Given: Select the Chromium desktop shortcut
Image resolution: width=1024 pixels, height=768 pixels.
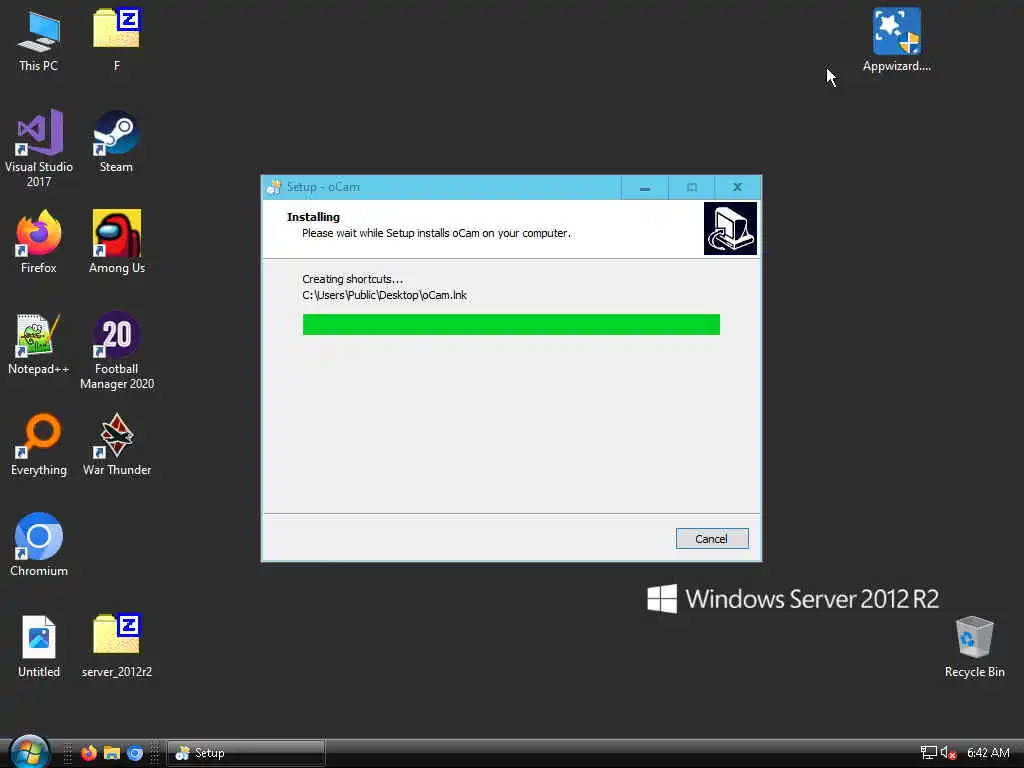Looking at the screenshot, I should point(39,545).
